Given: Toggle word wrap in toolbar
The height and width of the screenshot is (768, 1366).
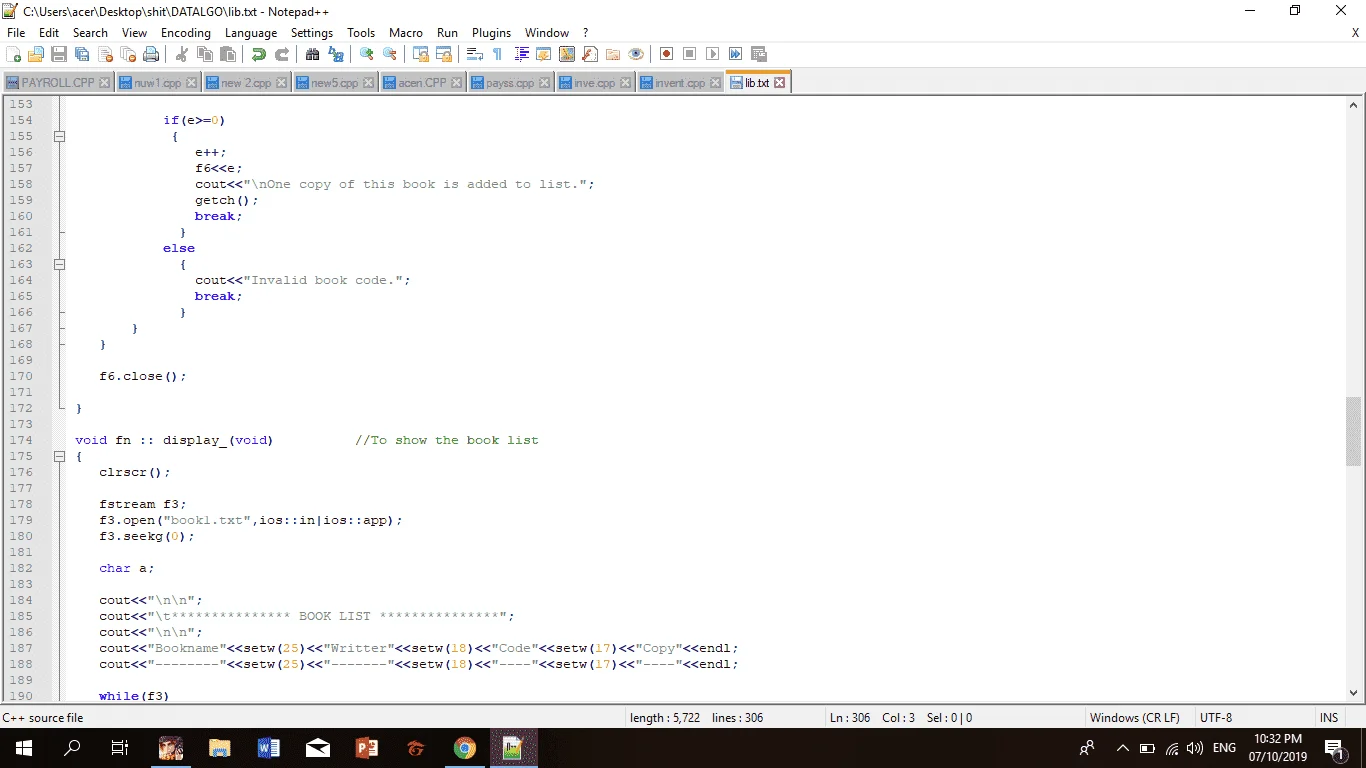Looking at the screenshot, I should [x=475, y=54].
